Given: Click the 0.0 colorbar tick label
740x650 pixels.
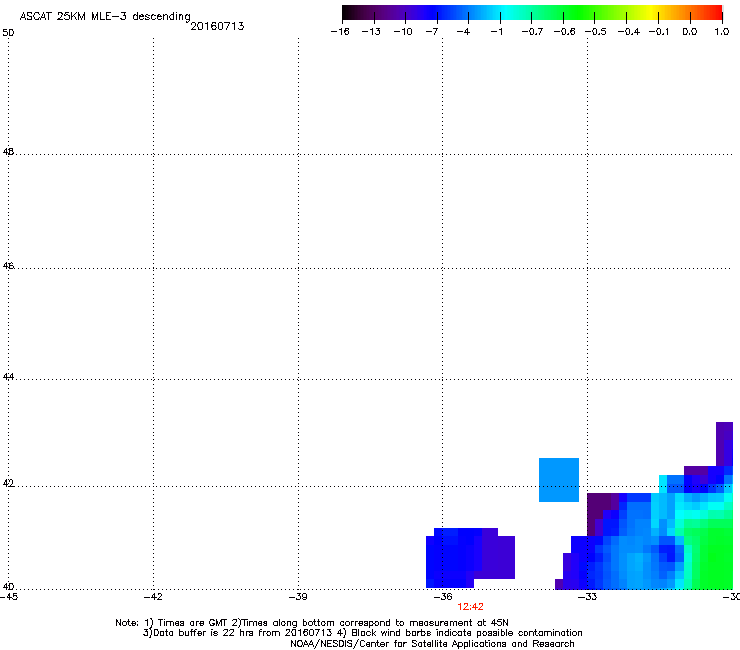Looking at the screenshot, I should click(x=690, y=32).
